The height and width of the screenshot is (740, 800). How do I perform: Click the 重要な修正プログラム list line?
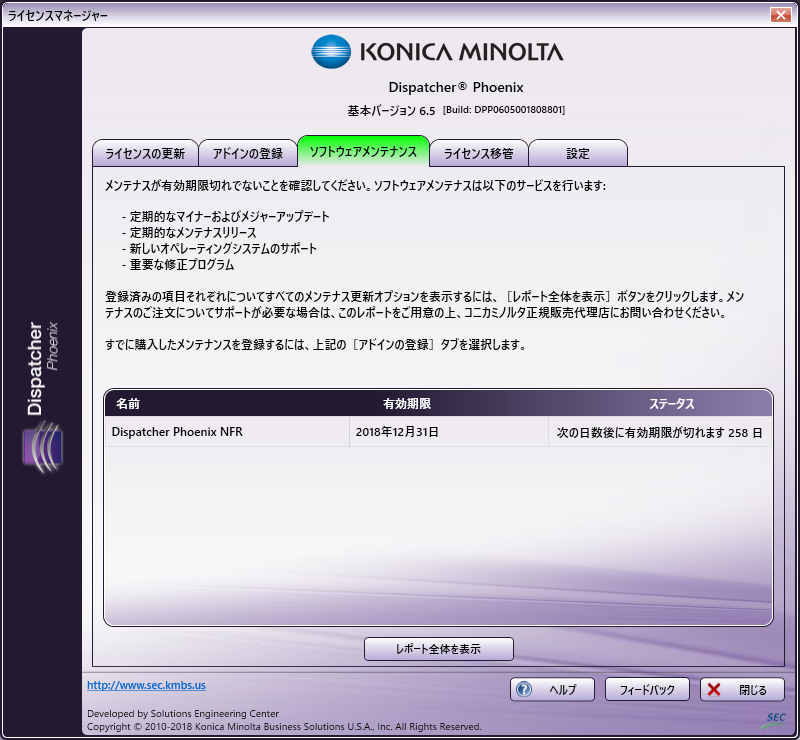pos(182,264)
